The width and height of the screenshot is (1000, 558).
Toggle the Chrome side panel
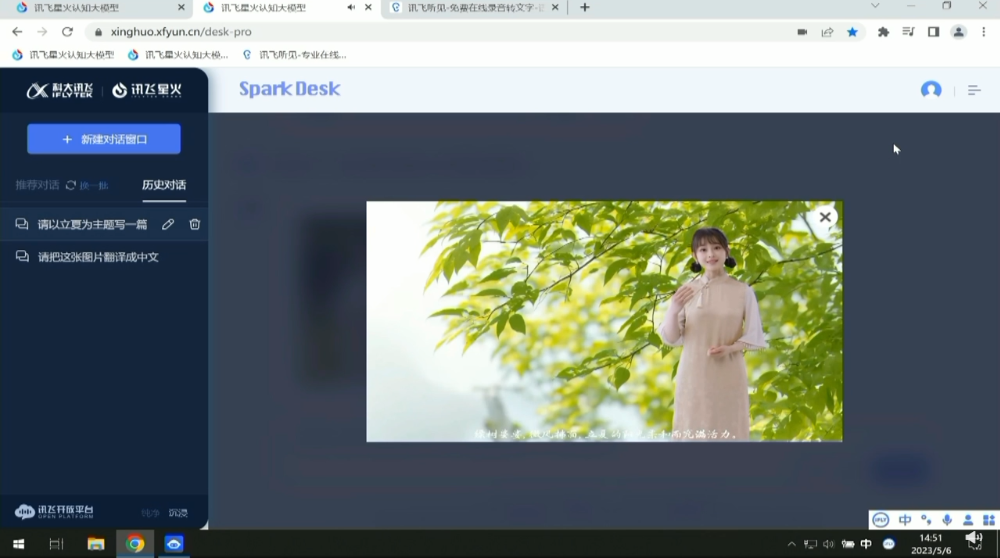point(933,32)
